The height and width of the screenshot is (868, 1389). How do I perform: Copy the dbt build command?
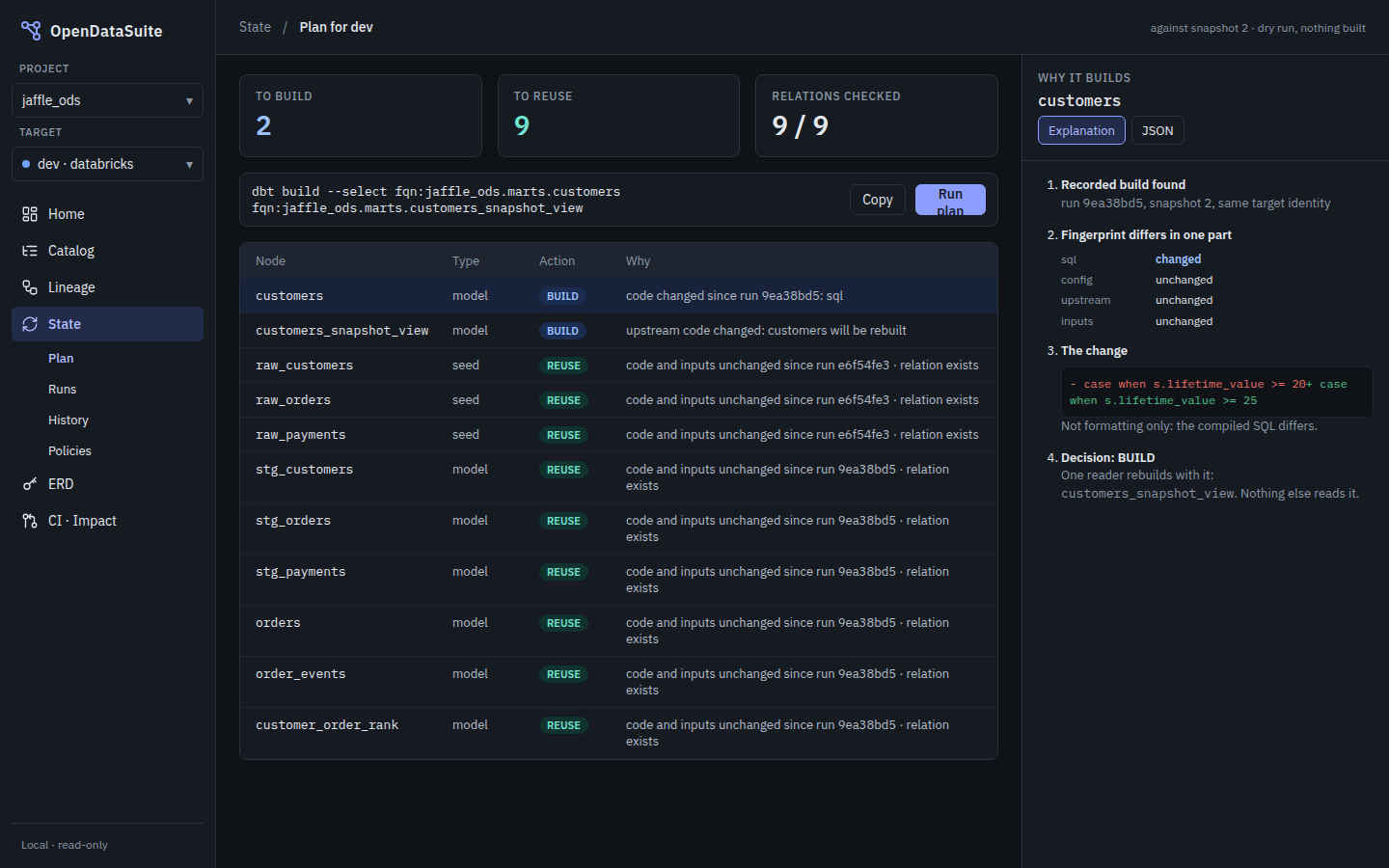click(878, 200)
